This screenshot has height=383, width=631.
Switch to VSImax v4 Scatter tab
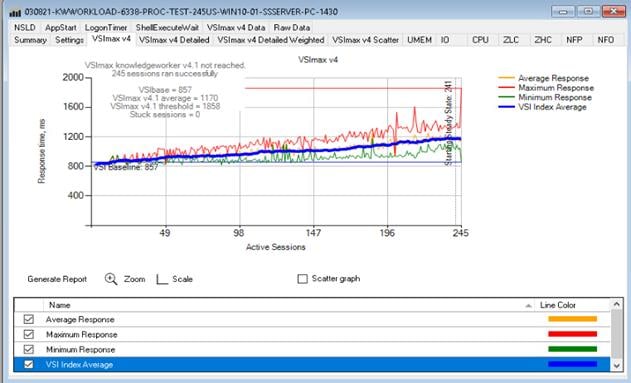point(365,40)
